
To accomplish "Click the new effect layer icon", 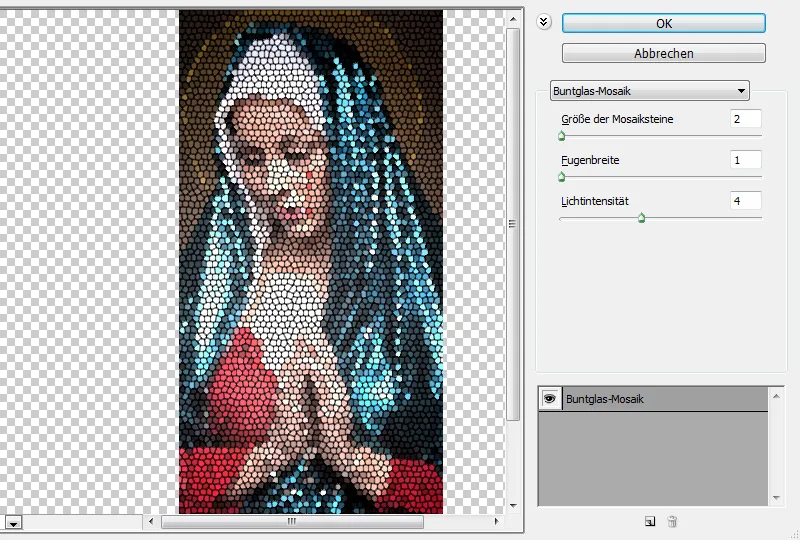I will [649, 521].
